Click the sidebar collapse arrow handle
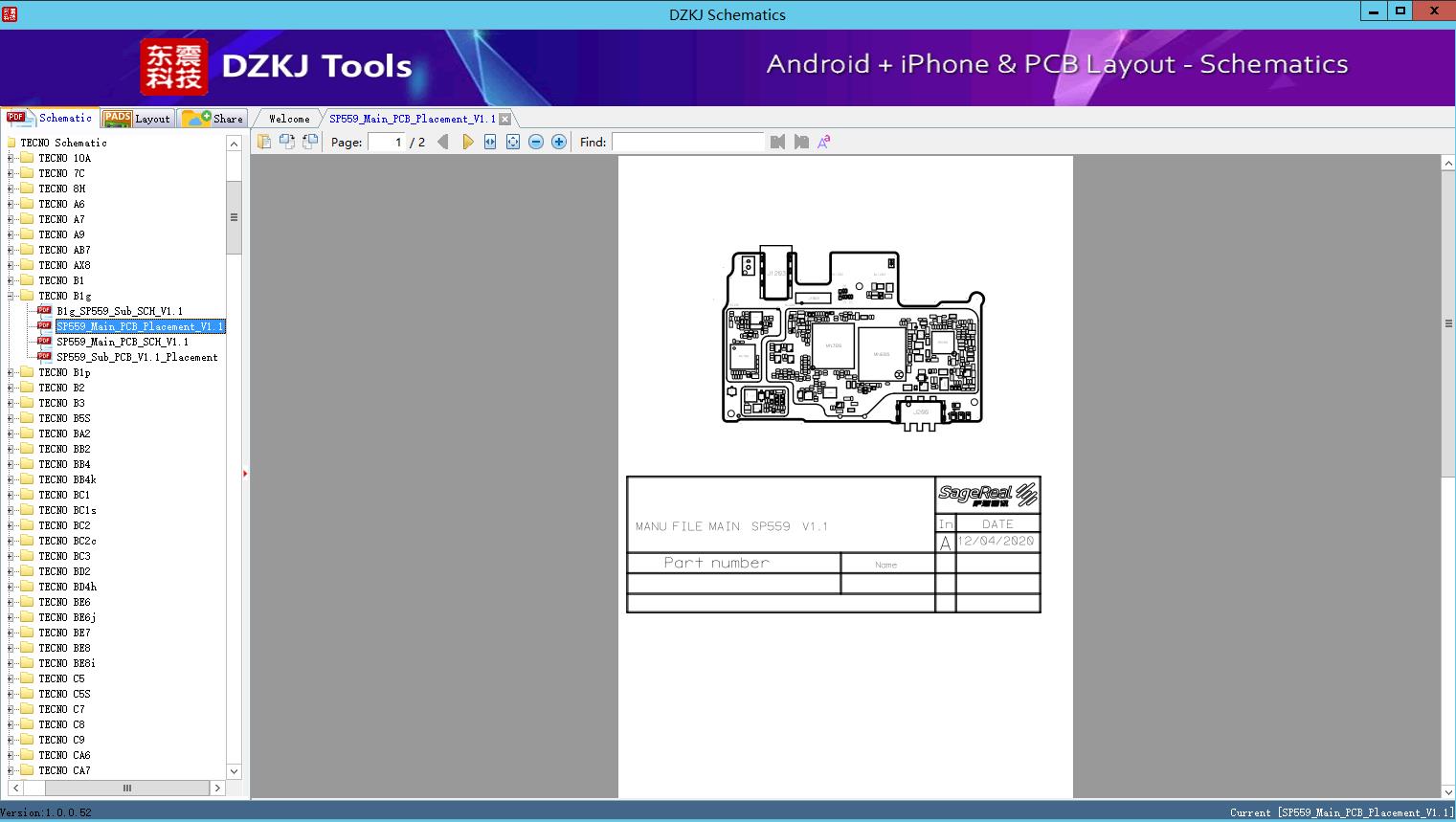The image size is (1456, 822). pyautogui.click(x=245, y=474)
